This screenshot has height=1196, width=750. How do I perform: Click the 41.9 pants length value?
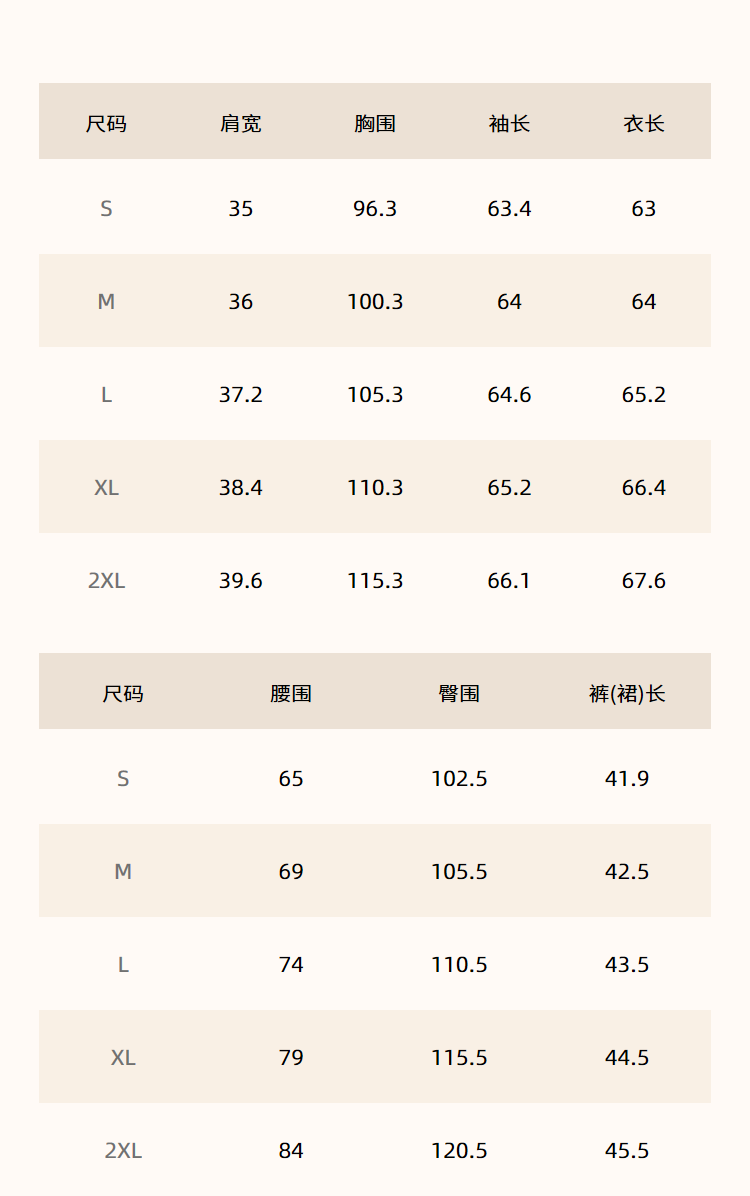(x=627, y=778)
